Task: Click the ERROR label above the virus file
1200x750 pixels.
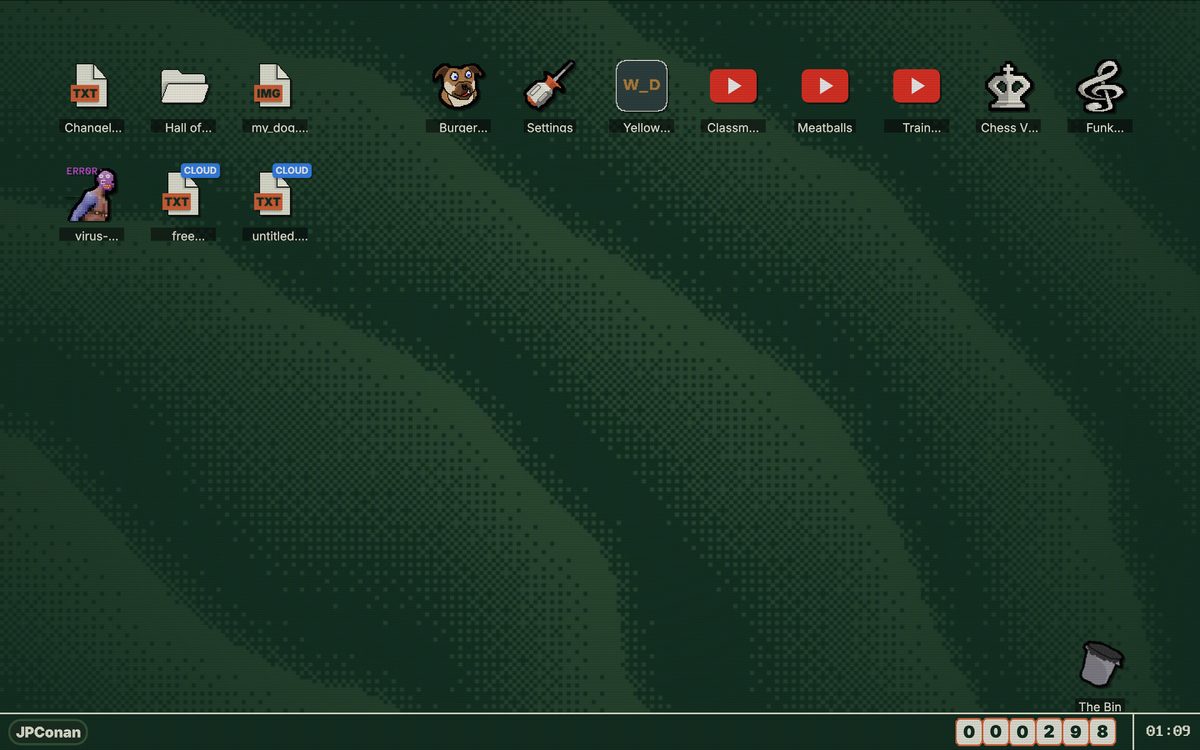Action: [83, 170]
